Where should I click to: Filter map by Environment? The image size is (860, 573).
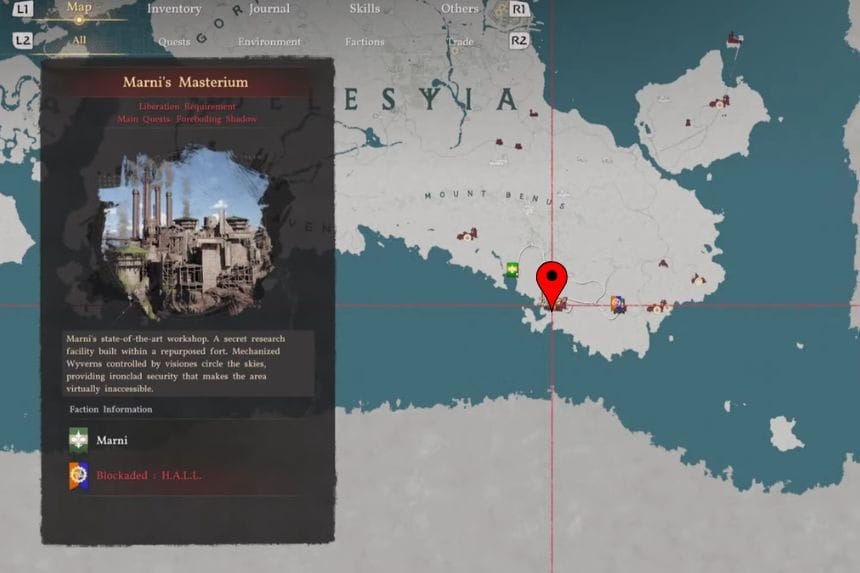click(x=269, y=42)
